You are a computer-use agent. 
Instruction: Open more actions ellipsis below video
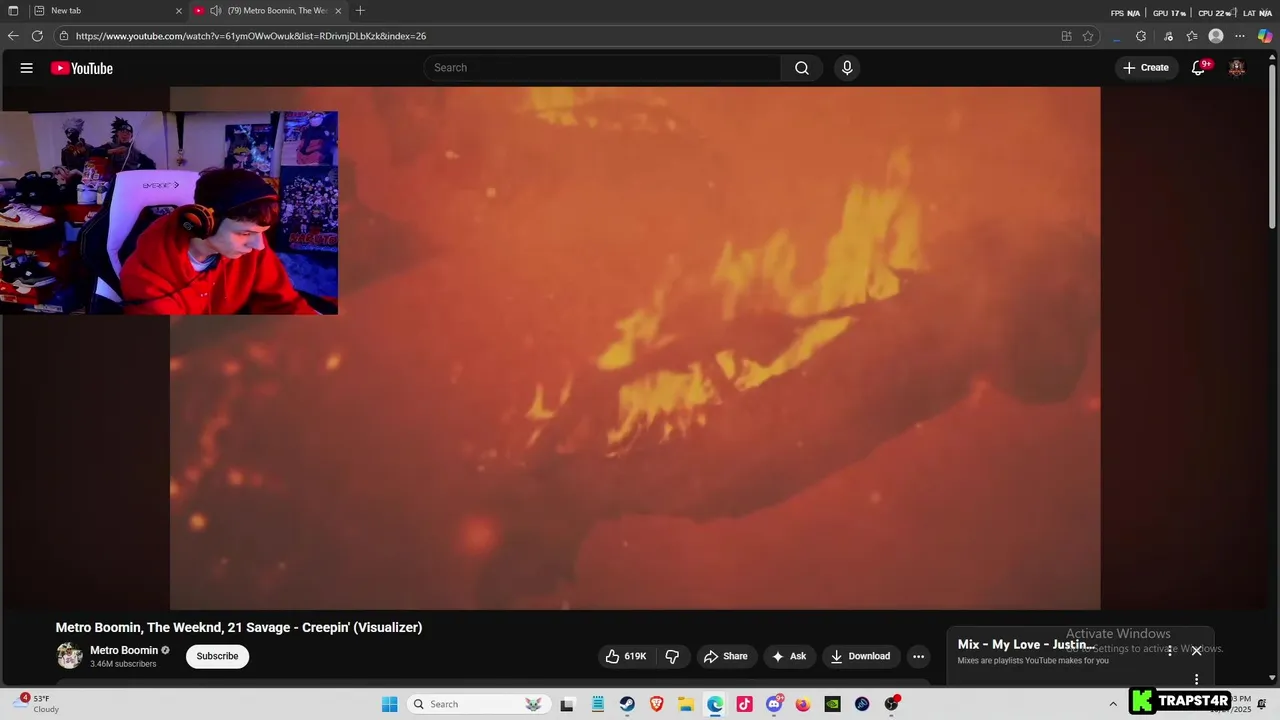[918, 656]
